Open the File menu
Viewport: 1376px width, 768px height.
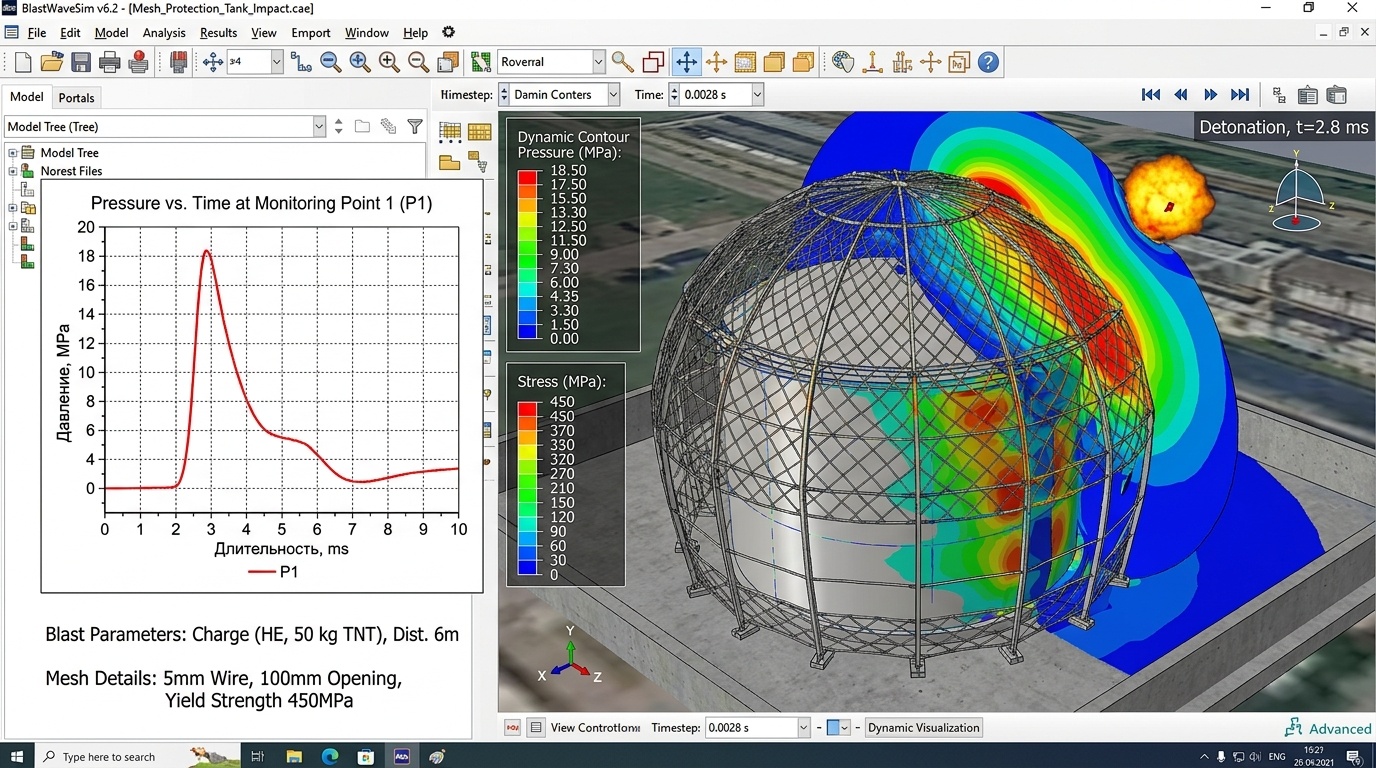(x=37, y=33)
